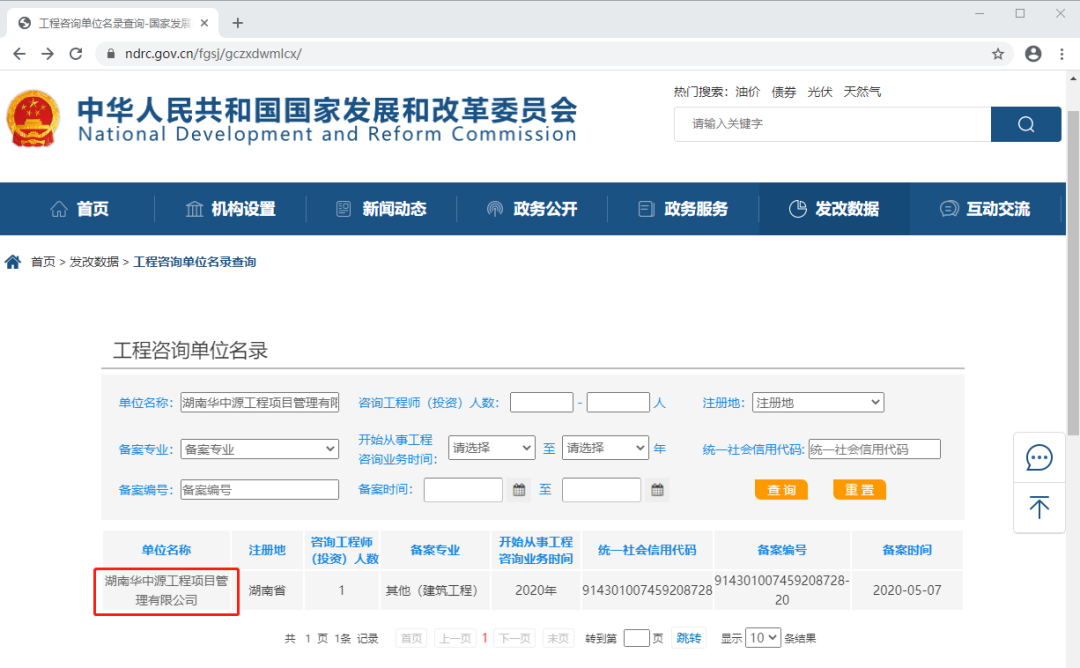Focus the 单位名称 input field

260,402
